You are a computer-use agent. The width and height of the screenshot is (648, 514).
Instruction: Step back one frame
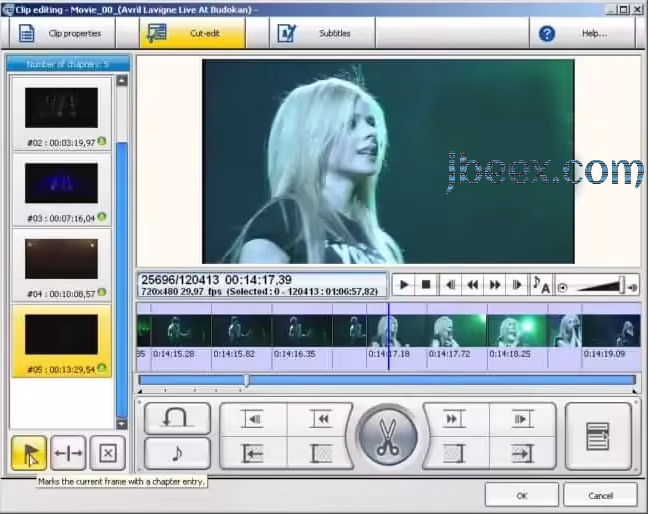coord(450,285)
